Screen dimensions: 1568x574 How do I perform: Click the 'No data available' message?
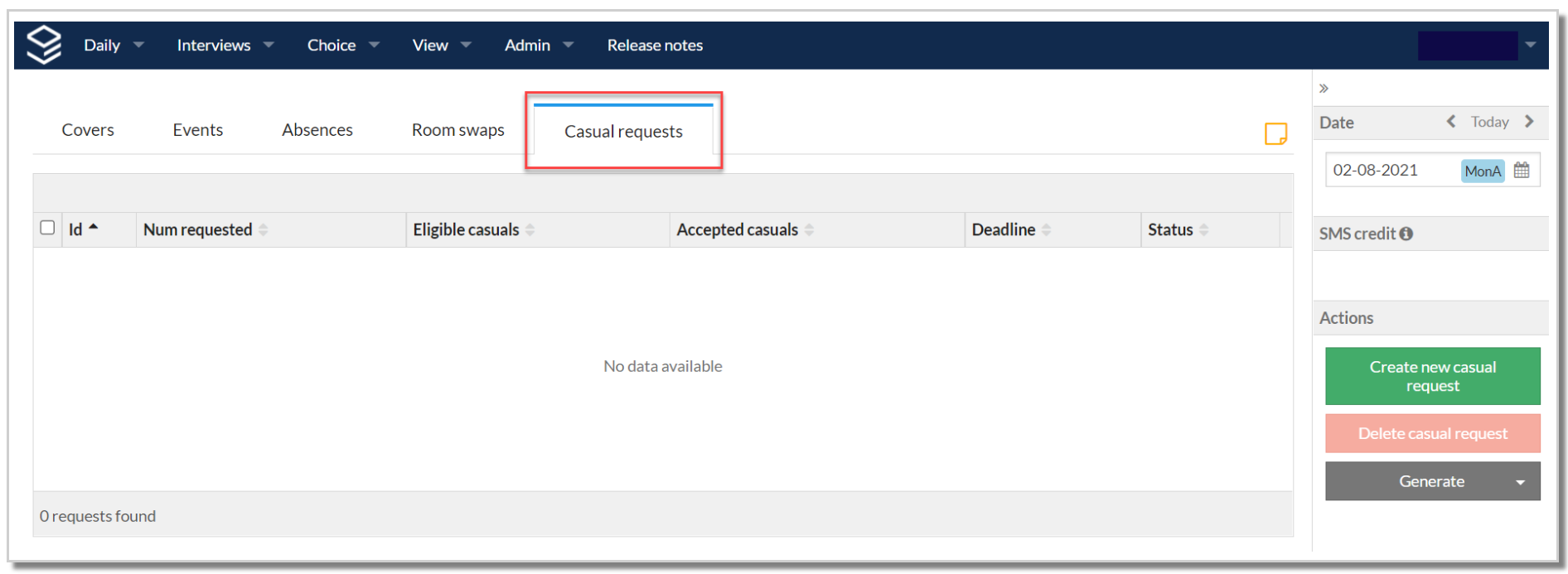point(663,366)
